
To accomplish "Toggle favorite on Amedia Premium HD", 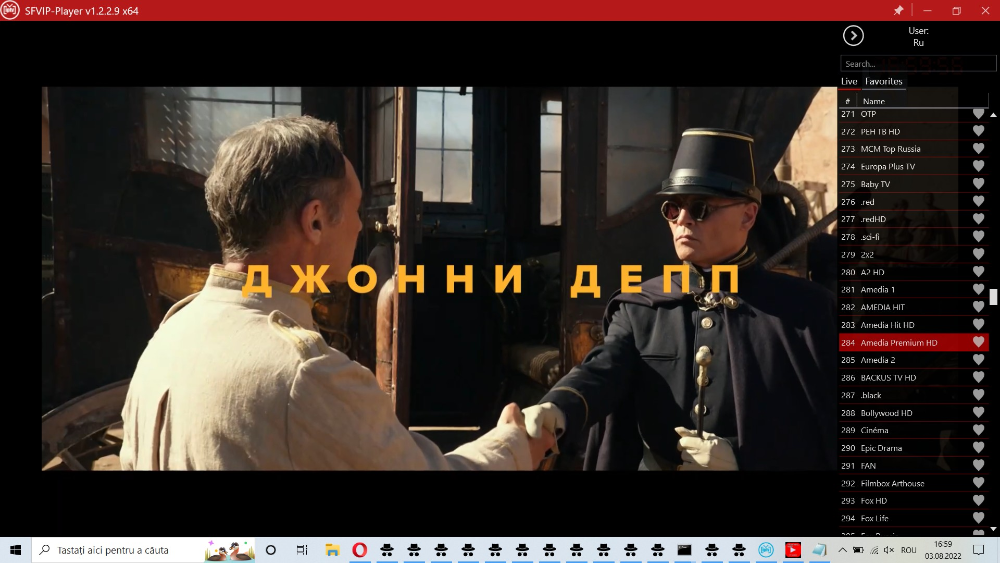I will point(978,342).
